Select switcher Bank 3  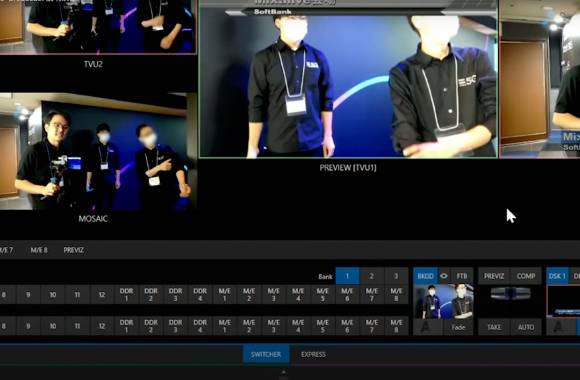[396, 276]
